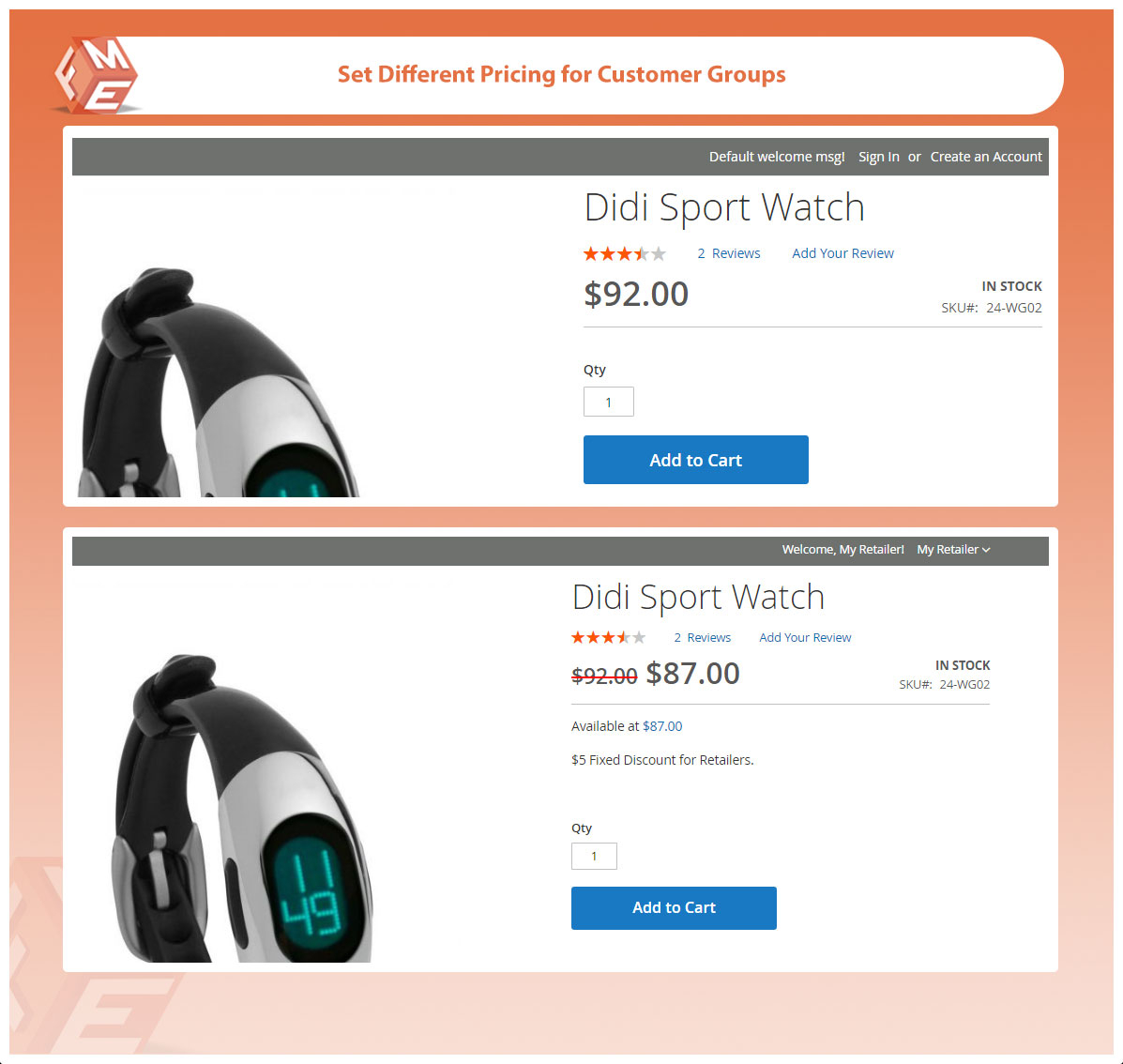Focus the top Qty input field

[x=608, y=402]
